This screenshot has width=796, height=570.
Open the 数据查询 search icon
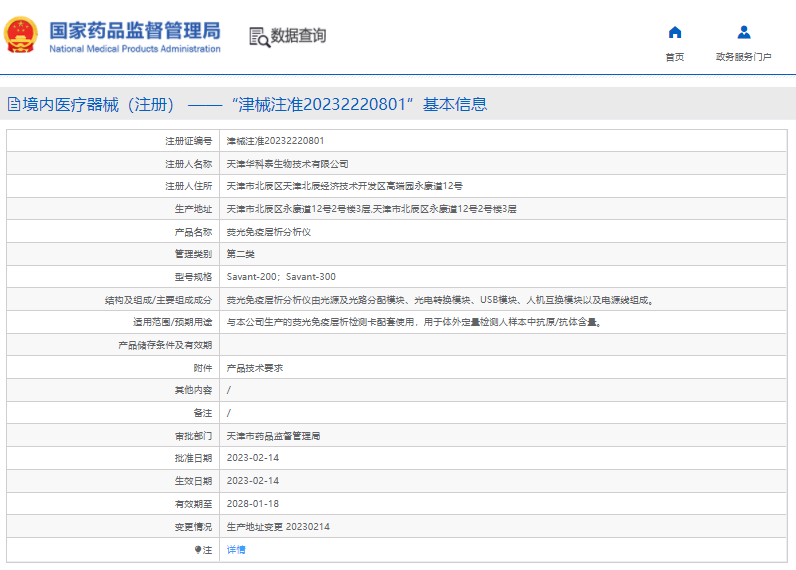tap(259, 37)
